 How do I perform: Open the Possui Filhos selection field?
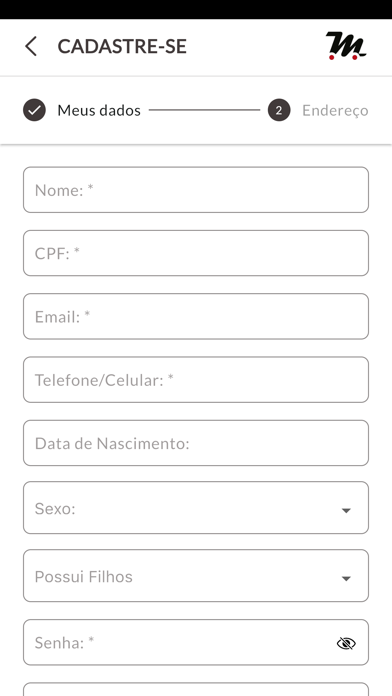click(x=196, y=576)
